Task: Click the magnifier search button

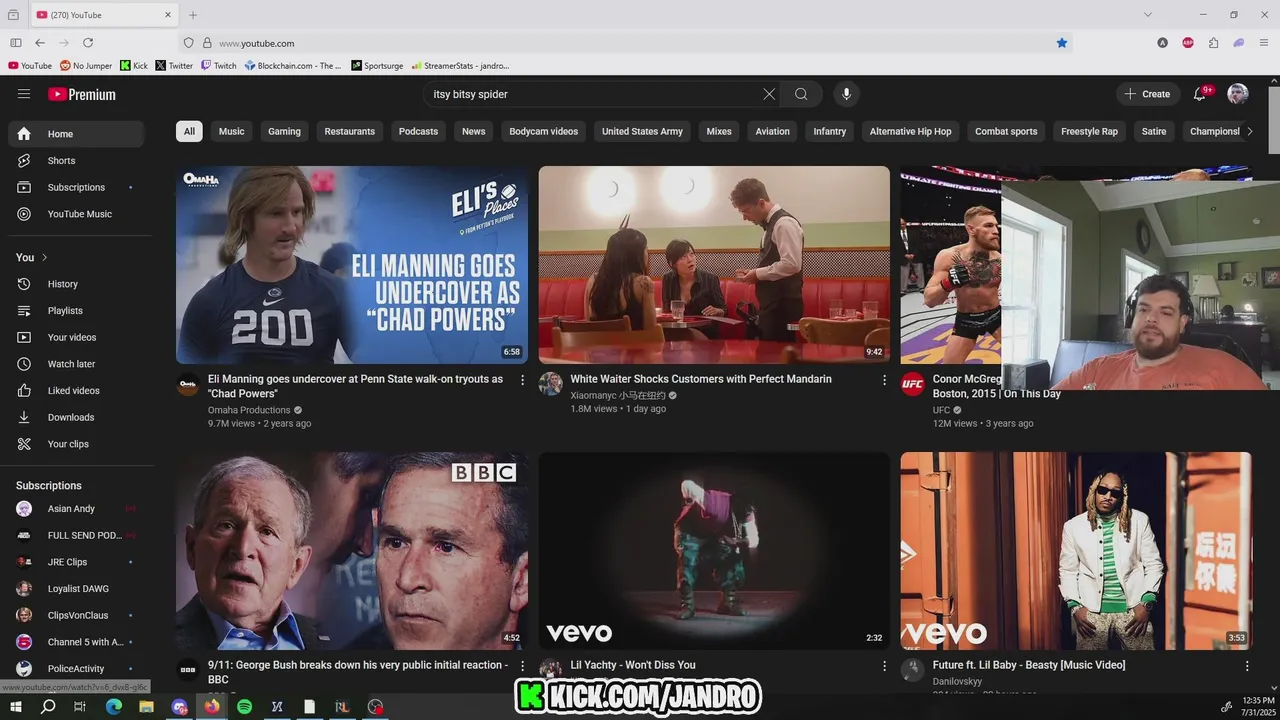Action: pos(801,94)
